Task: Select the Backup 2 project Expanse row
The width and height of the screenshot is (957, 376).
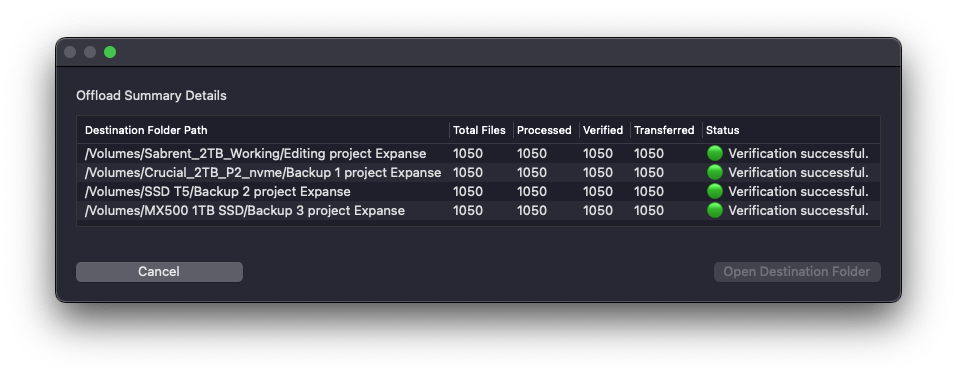Action: (478, 191)
